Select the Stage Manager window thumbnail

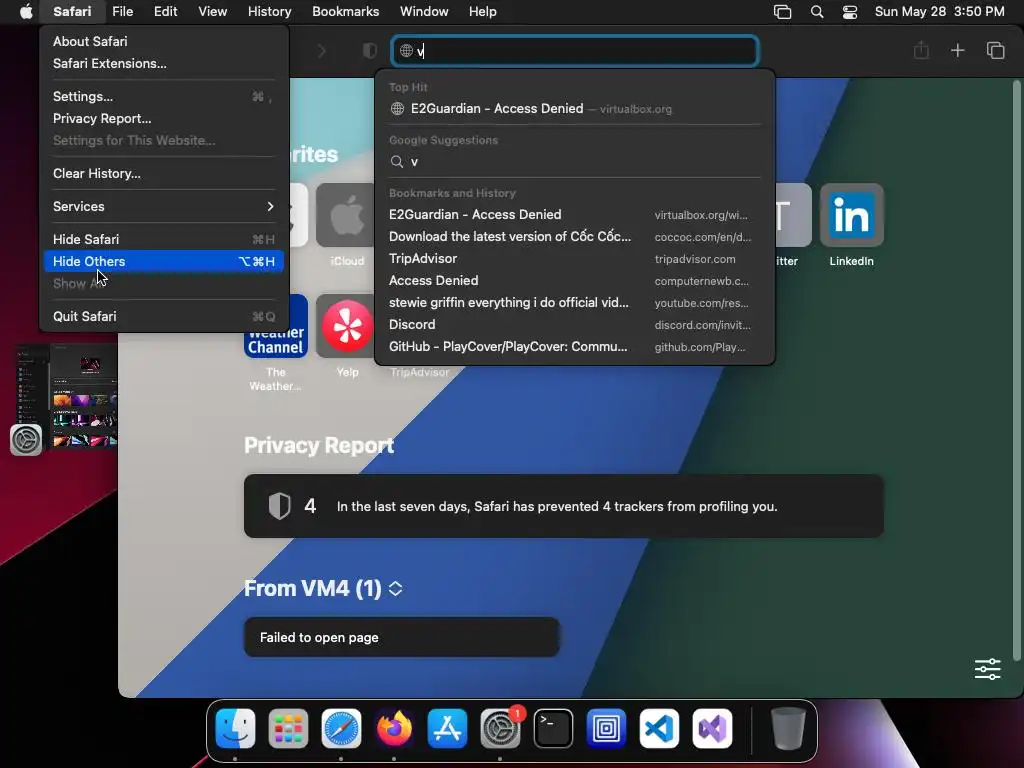pyautogui.click(x=67, y=397)
